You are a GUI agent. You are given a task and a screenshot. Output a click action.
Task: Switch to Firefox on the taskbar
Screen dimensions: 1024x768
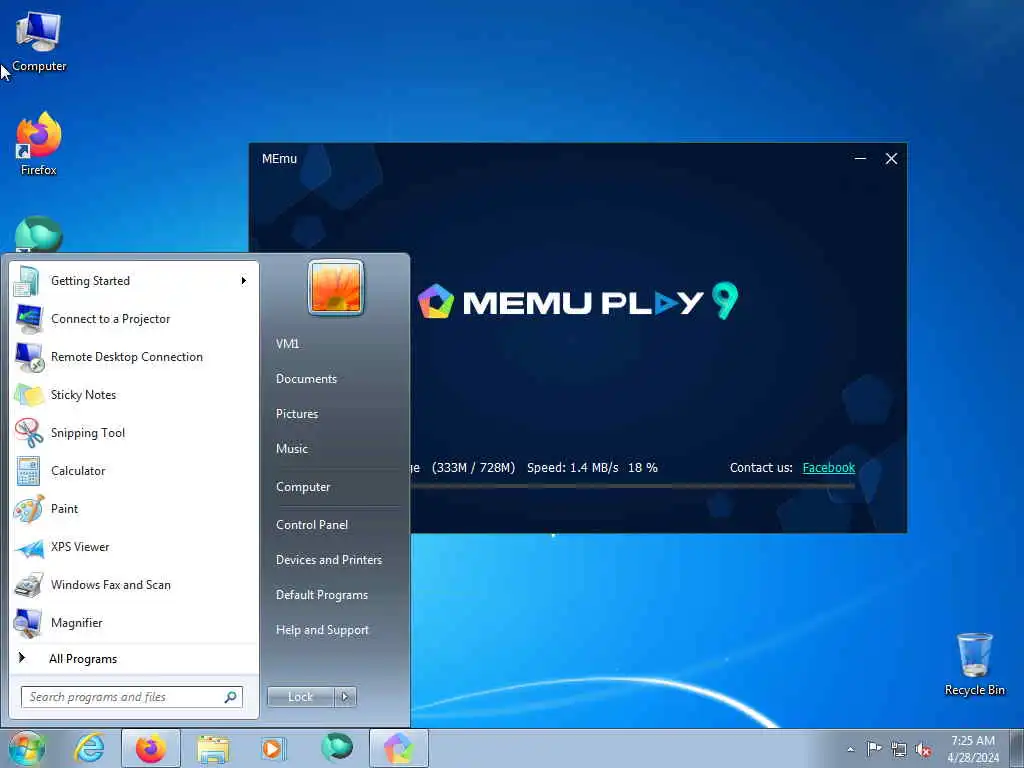coord(151,748)
